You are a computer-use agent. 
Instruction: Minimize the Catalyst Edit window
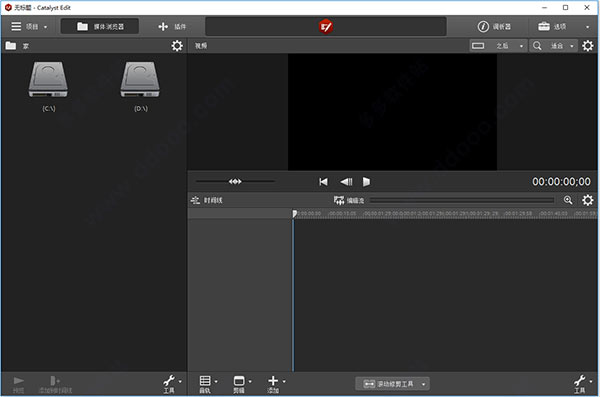click(x=545, y=8)
